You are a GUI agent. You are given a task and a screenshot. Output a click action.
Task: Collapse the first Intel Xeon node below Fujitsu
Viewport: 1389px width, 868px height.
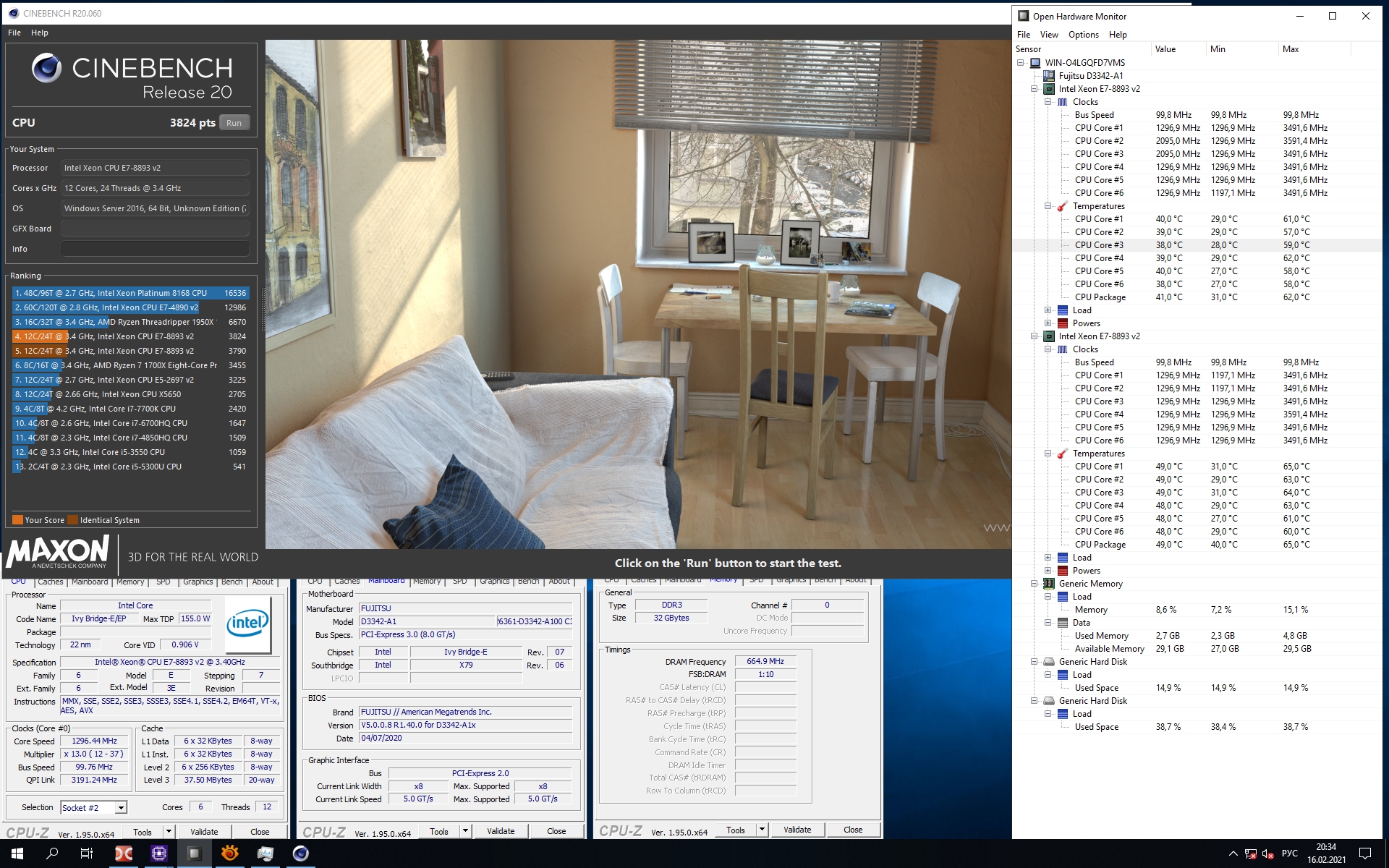[1035, 89]
